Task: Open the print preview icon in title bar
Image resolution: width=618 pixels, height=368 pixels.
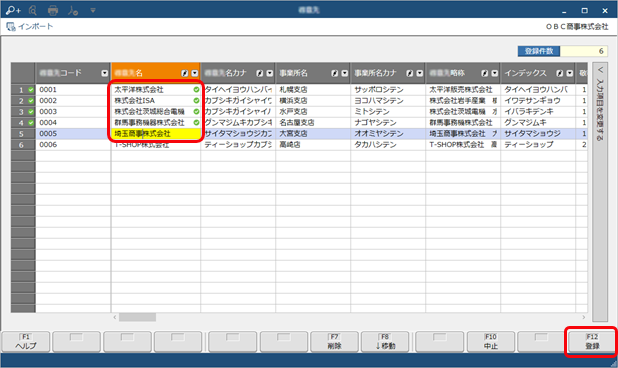Action: (x=33, y=10)
